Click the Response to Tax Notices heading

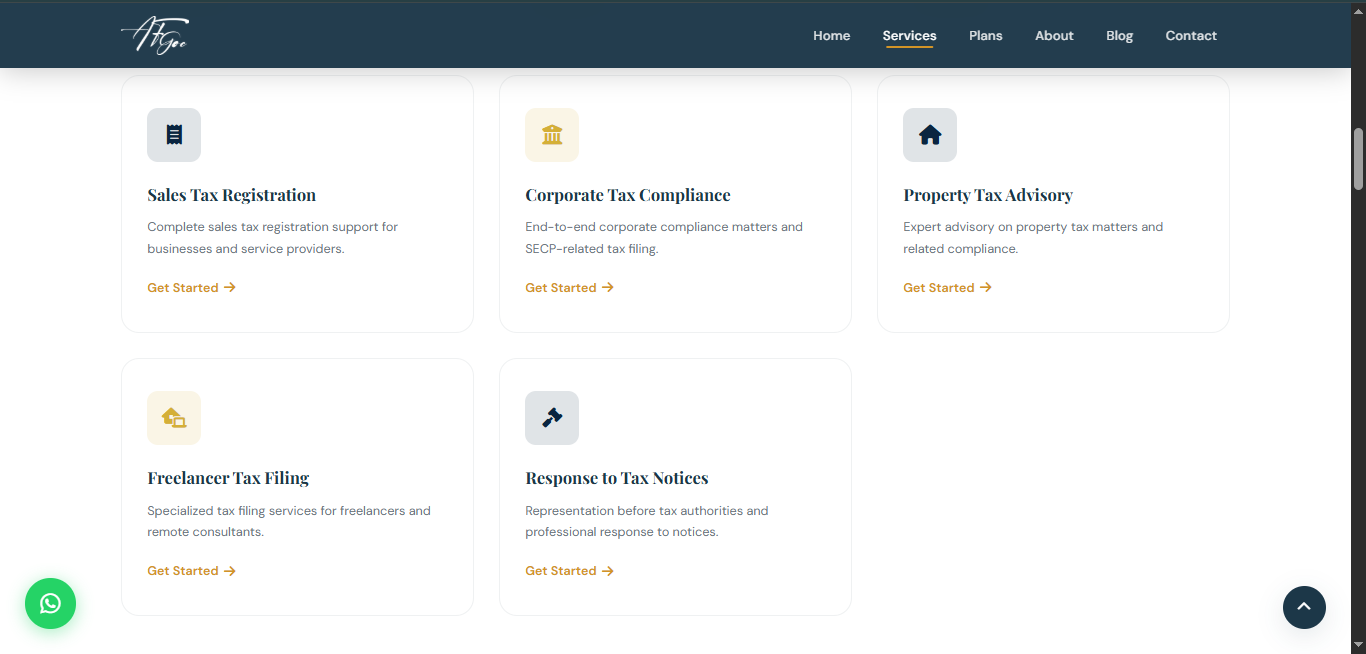point(617,478)
